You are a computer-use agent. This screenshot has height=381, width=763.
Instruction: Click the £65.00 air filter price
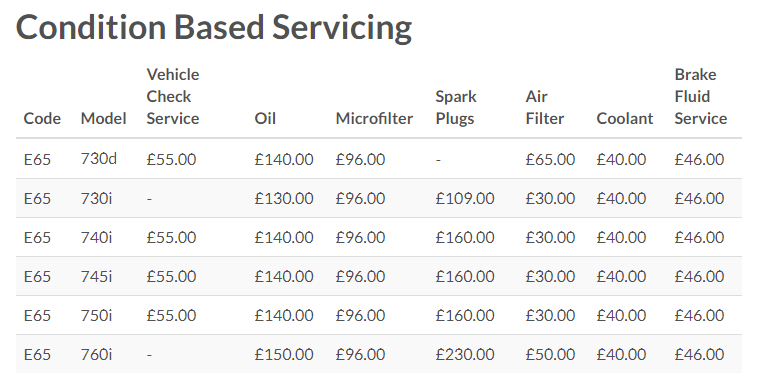(550, 159)
